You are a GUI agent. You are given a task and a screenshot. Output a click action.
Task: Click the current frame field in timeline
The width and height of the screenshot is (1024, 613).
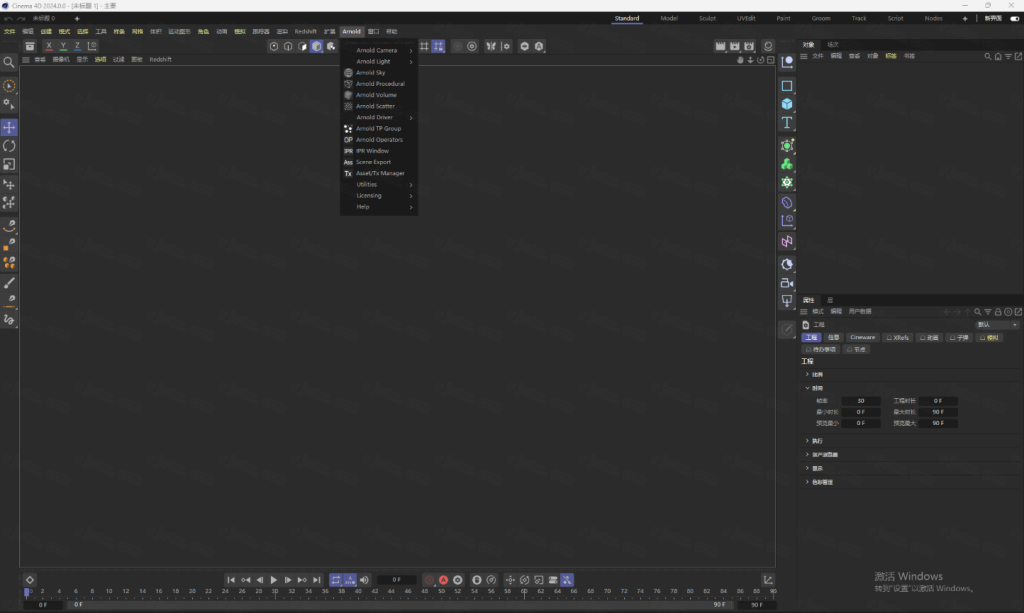(397, 580)
